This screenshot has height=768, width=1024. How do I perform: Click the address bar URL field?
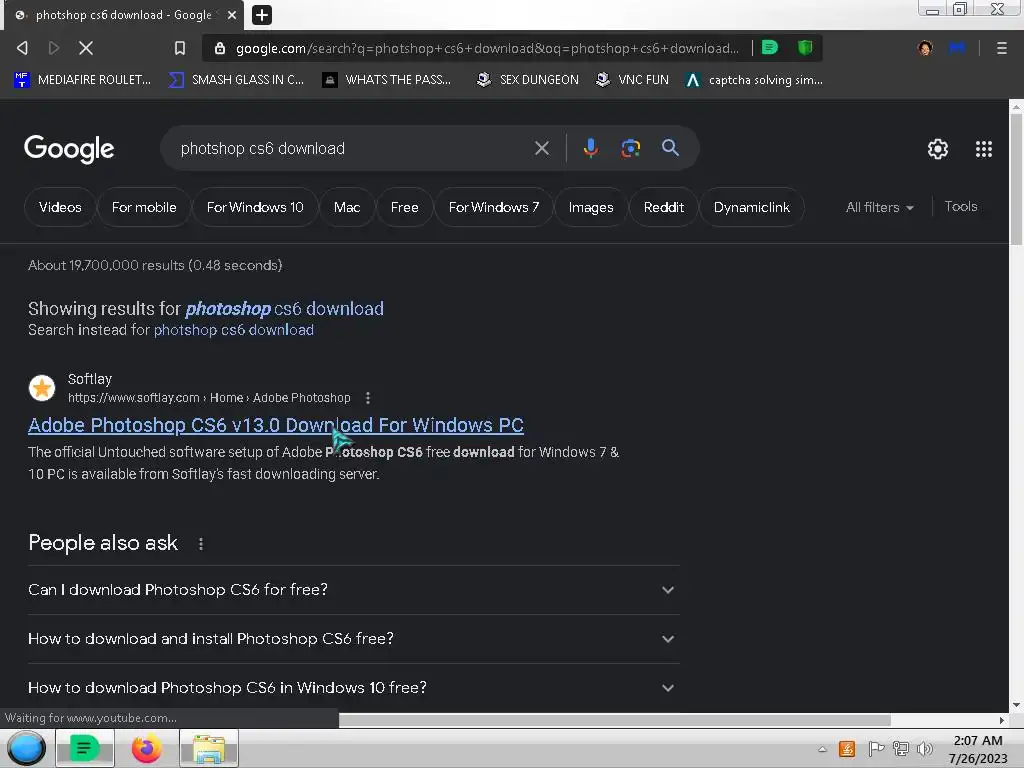(487, 48)
